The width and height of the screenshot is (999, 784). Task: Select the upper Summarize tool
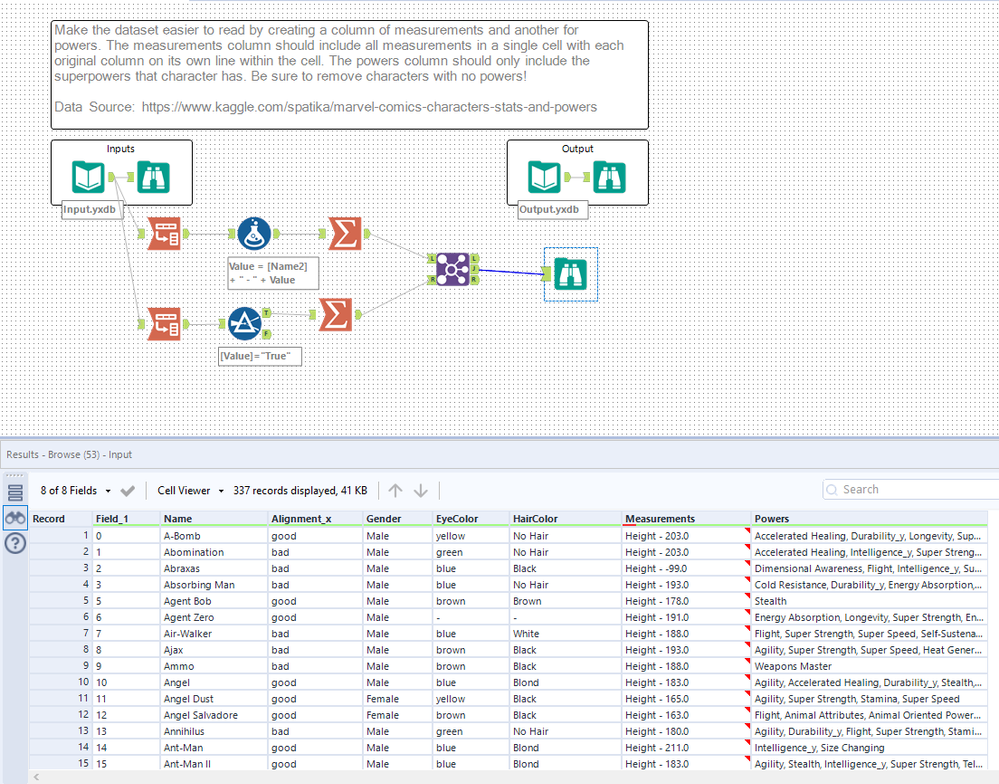coord(345,234)
